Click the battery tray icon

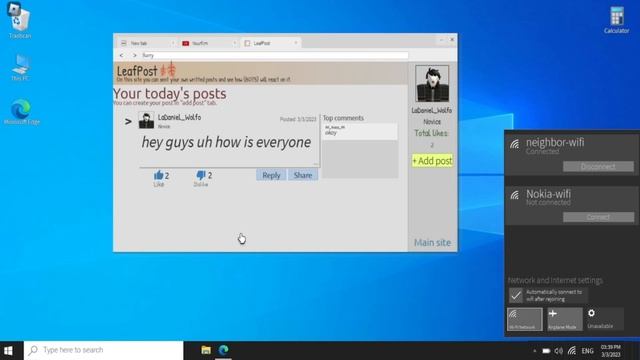pyautogui.click(x=546, y=351)
